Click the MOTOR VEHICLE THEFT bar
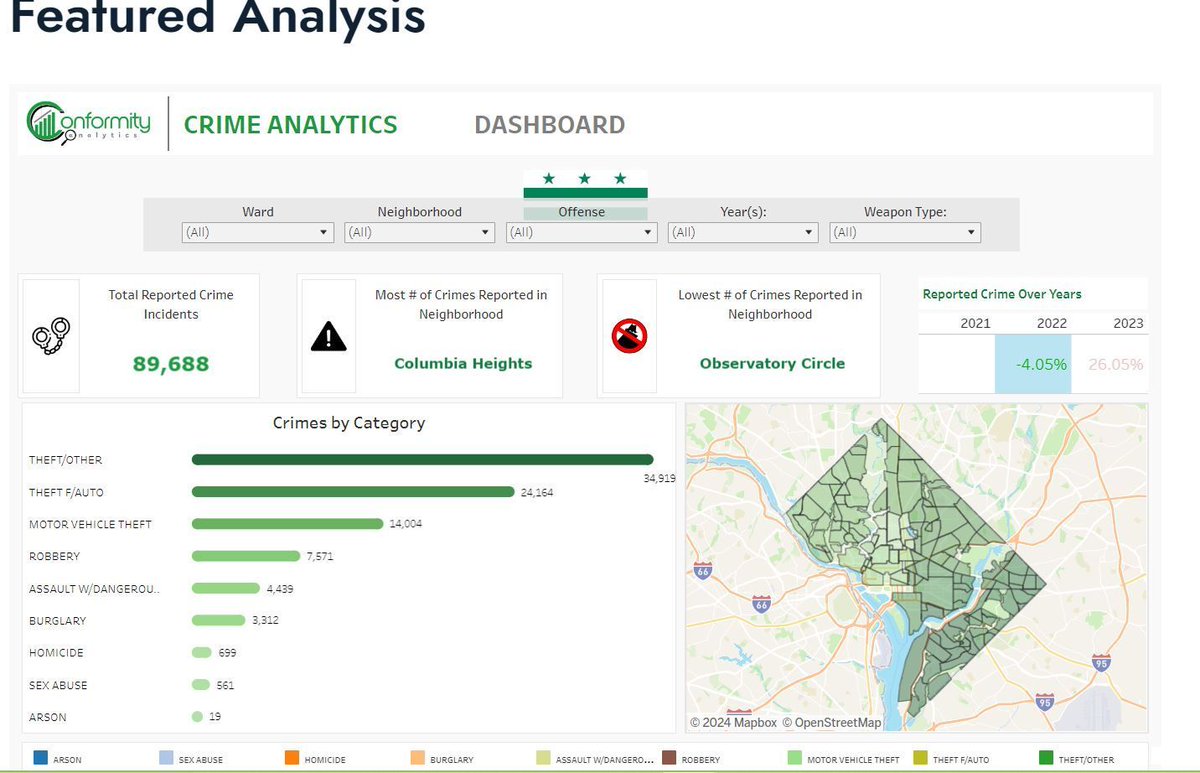 [x=288, y=524]
